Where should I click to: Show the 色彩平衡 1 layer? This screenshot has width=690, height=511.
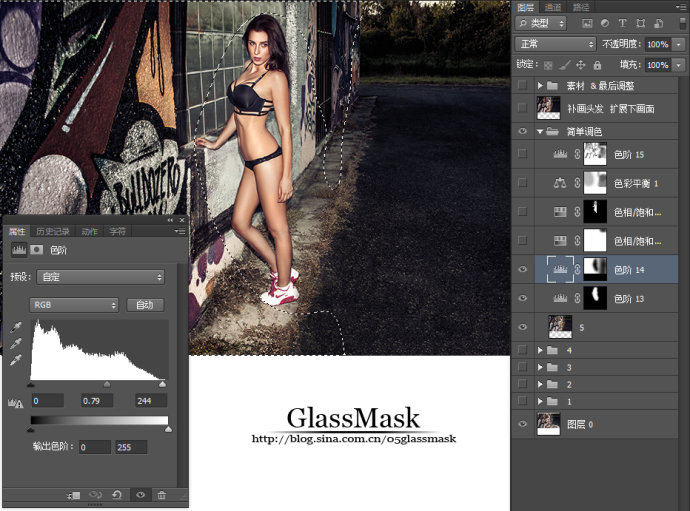[522, 183]
